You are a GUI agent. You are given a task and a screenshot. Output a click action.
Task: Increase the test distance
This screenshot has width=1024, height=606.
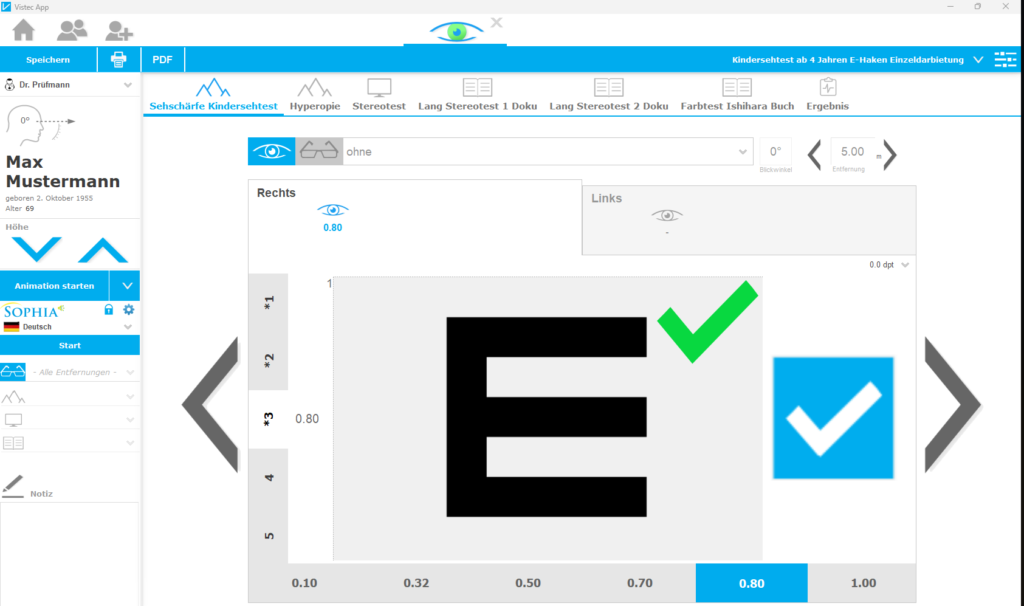[x=889, y=155]
